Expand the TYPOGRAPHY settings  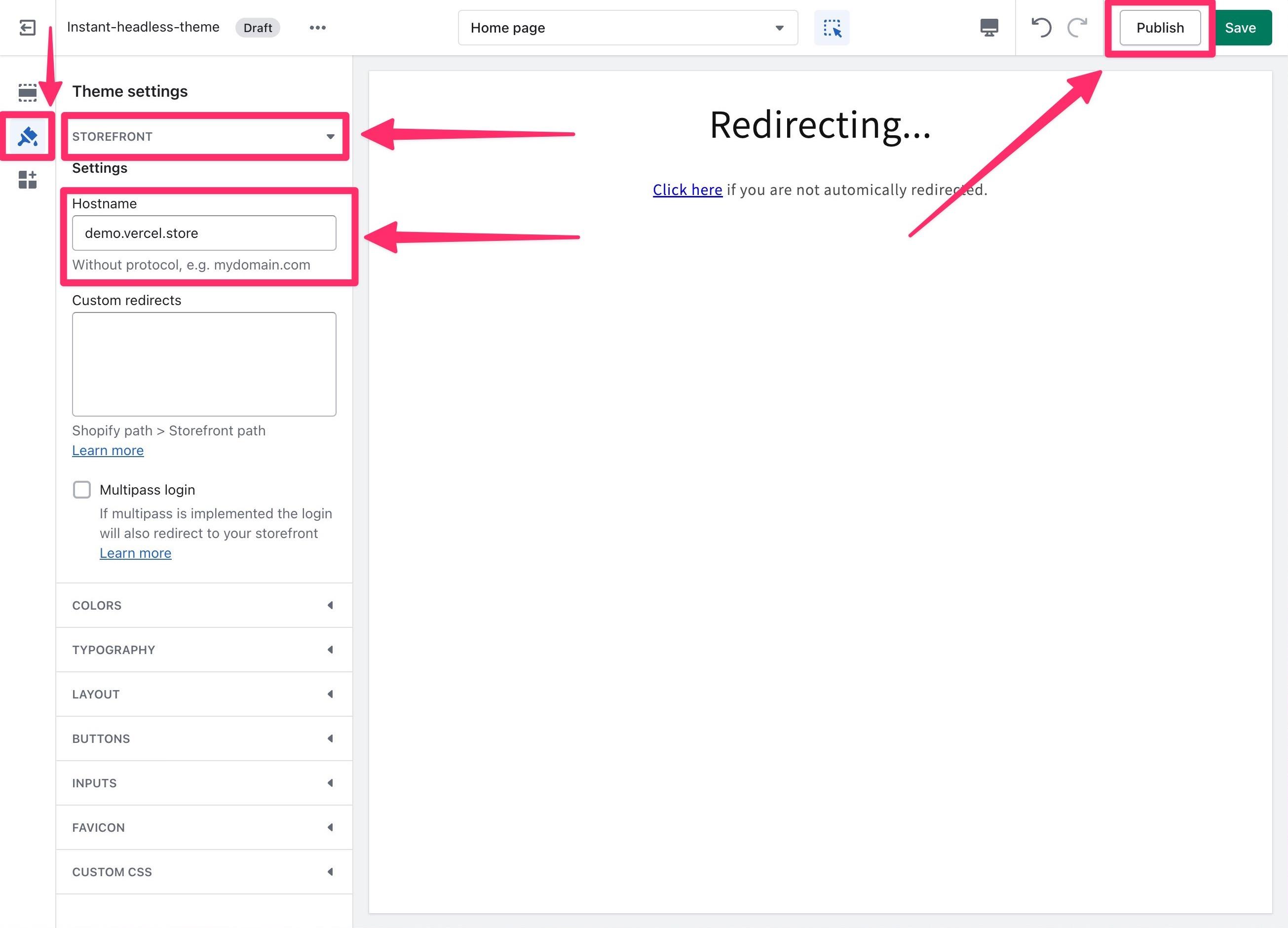tap(204, 649)
